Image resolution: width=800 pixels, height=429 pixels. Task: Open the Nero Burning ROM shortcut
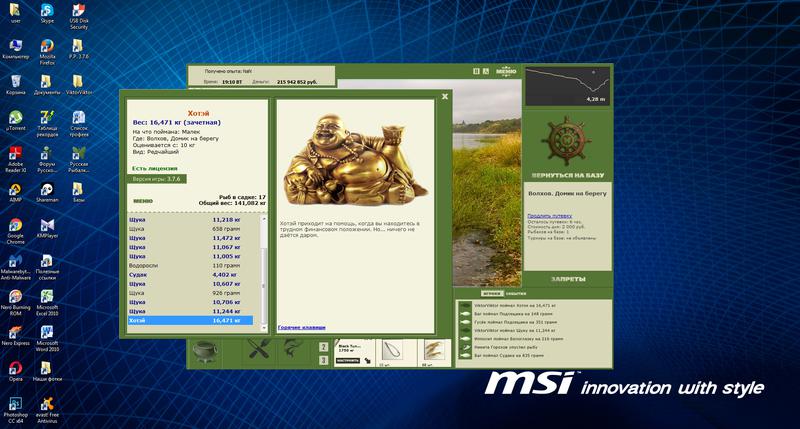[15, 302]
